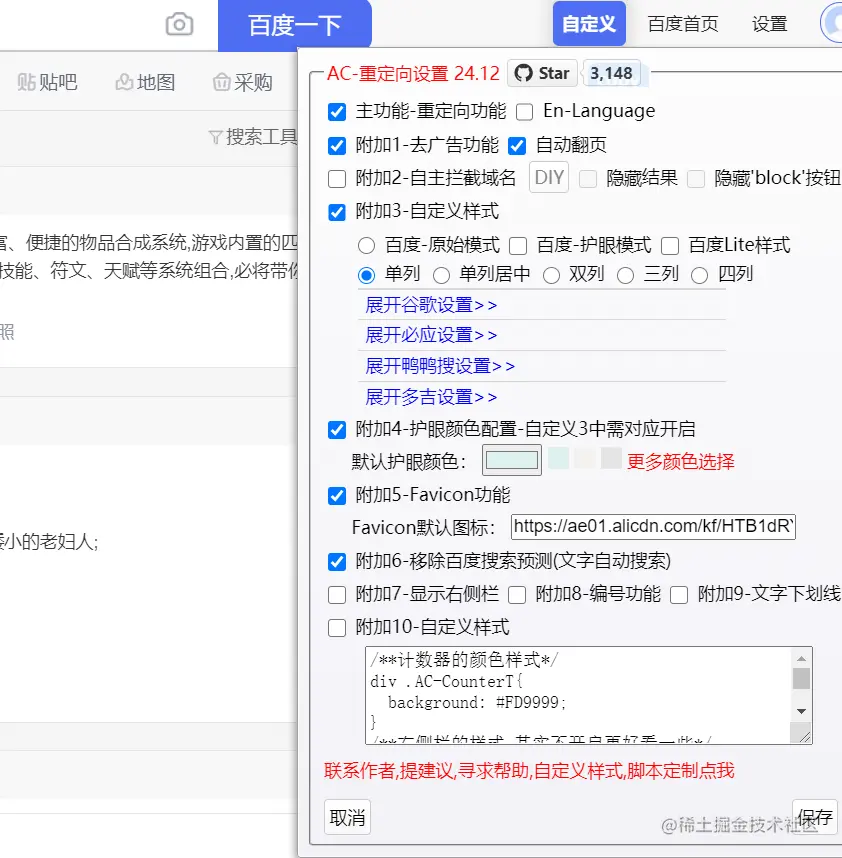This screenshot has width=842, height=858.
Task: Click the textarea scrollbar up arrow
Action: [x=802, y=658]
